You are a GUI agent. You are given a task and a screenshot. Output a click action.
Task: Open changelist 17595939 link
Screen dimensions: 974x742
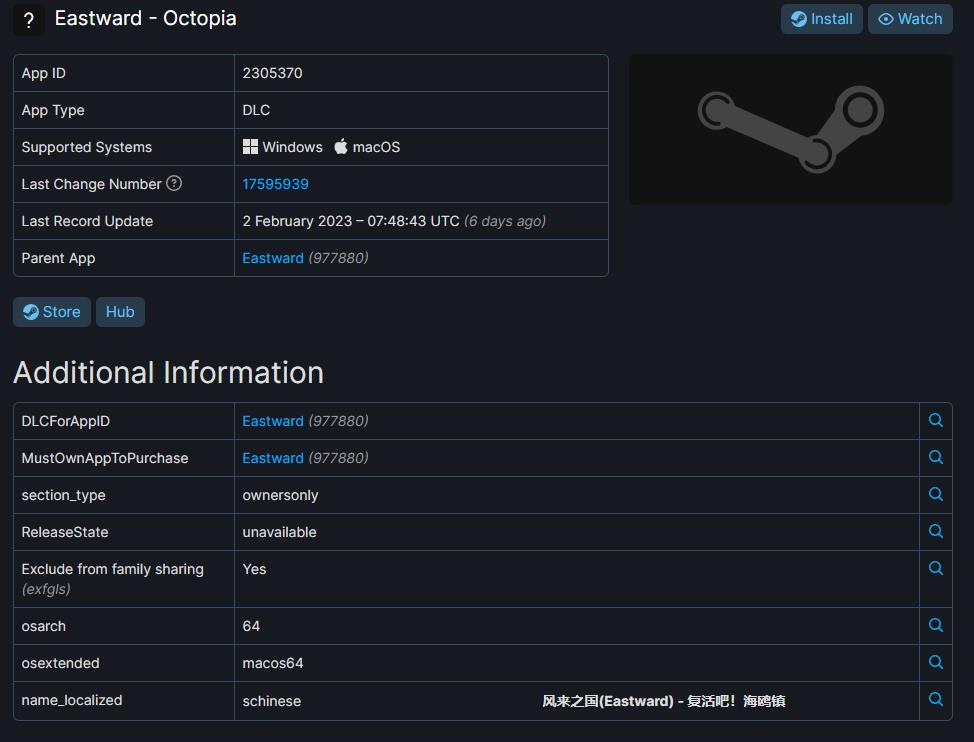point(275,184)
